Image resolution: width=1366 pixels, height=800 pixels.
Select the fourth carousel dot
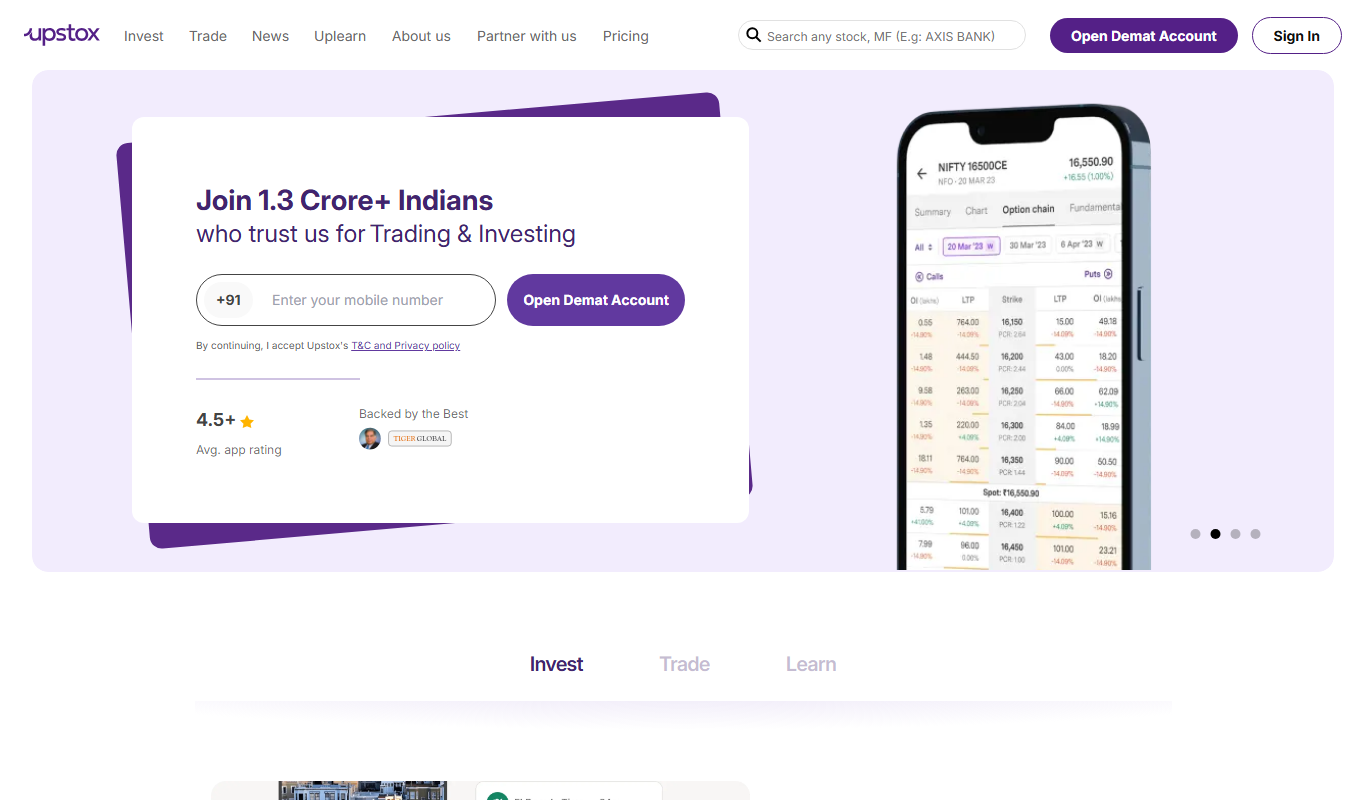pyautogui.click(x=1255, y=534)
